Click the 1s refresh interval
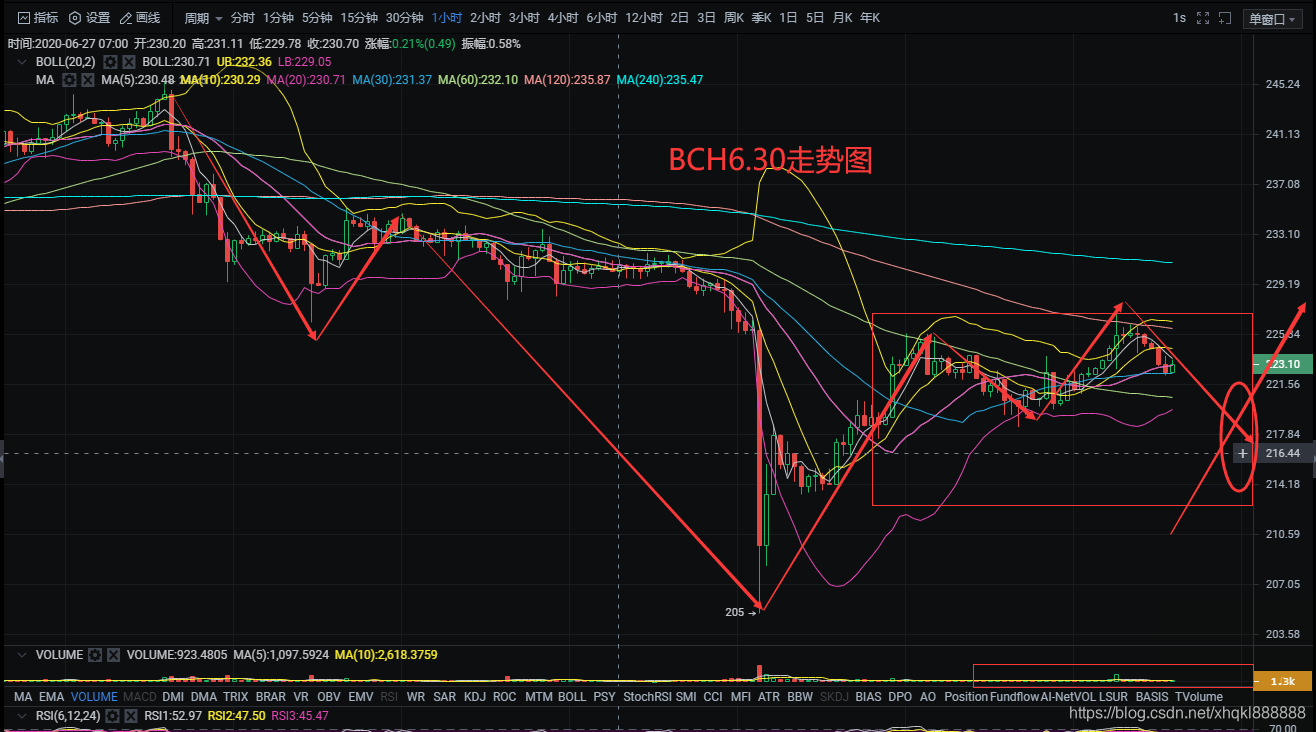The height and width of the screenshot is (732, 1316). [1180, 18]
